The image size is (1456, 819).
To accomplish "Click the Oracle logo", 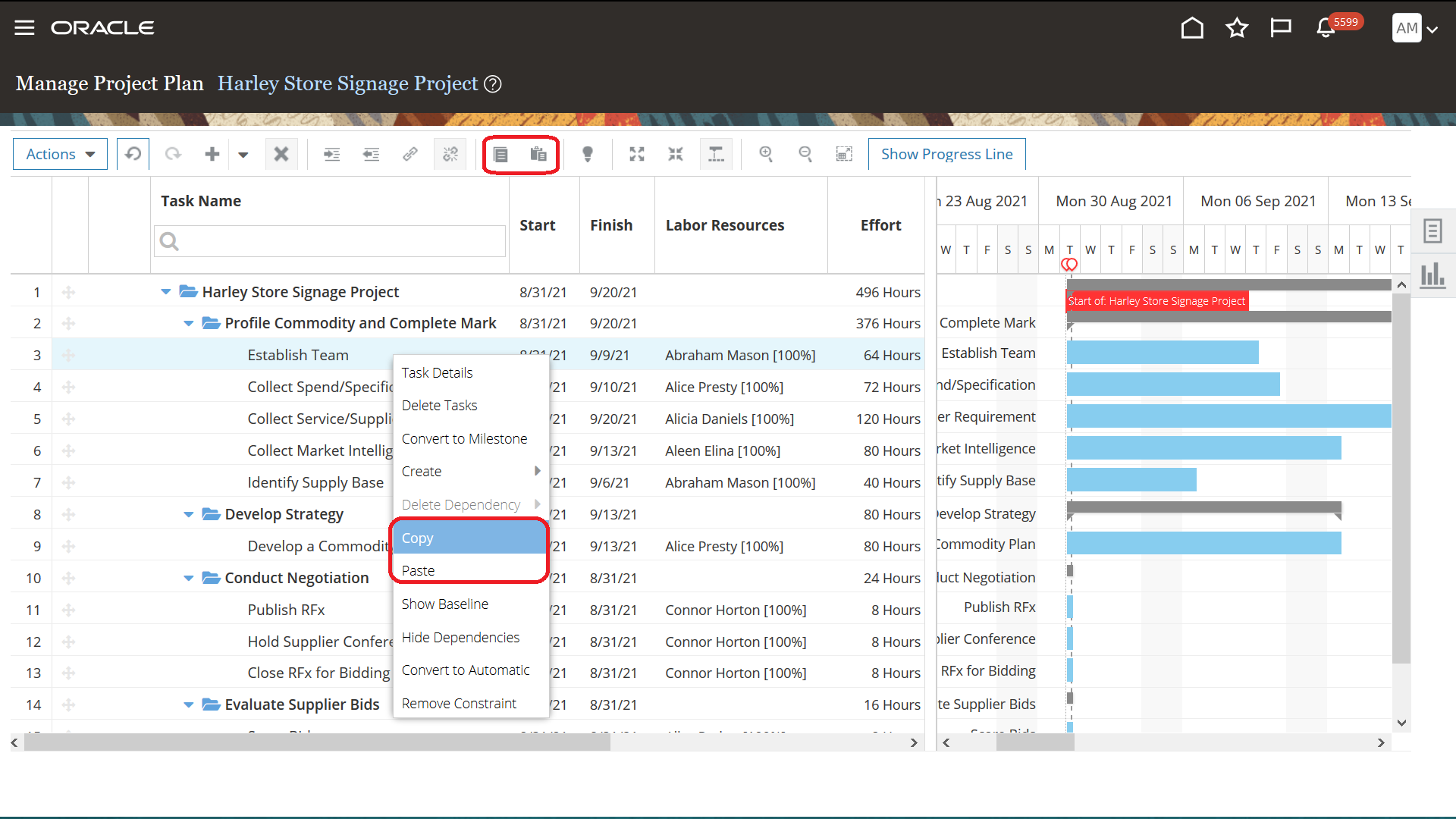I will (x=102, y=28).
